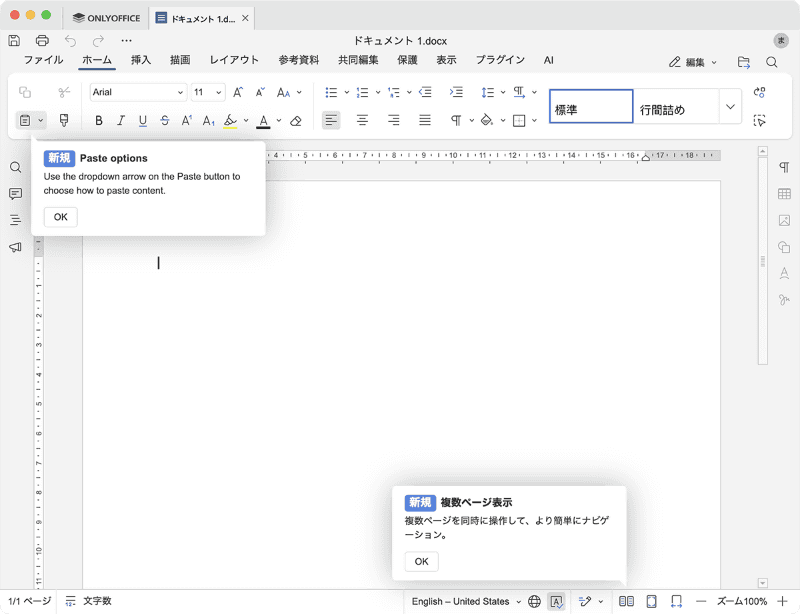
Task: Increase the font size
Action: point(238,92)
